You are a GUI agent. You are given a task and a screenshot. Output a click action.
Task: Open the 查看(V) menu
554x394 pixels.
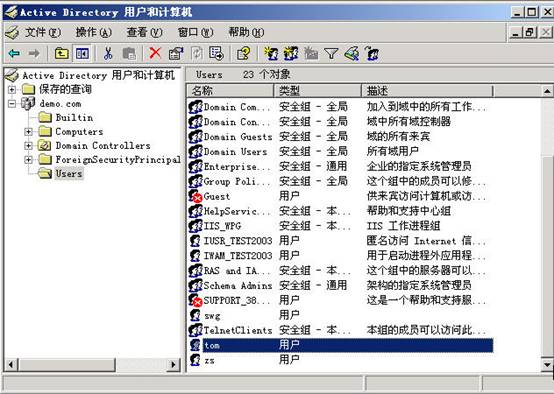pos(144,33)
